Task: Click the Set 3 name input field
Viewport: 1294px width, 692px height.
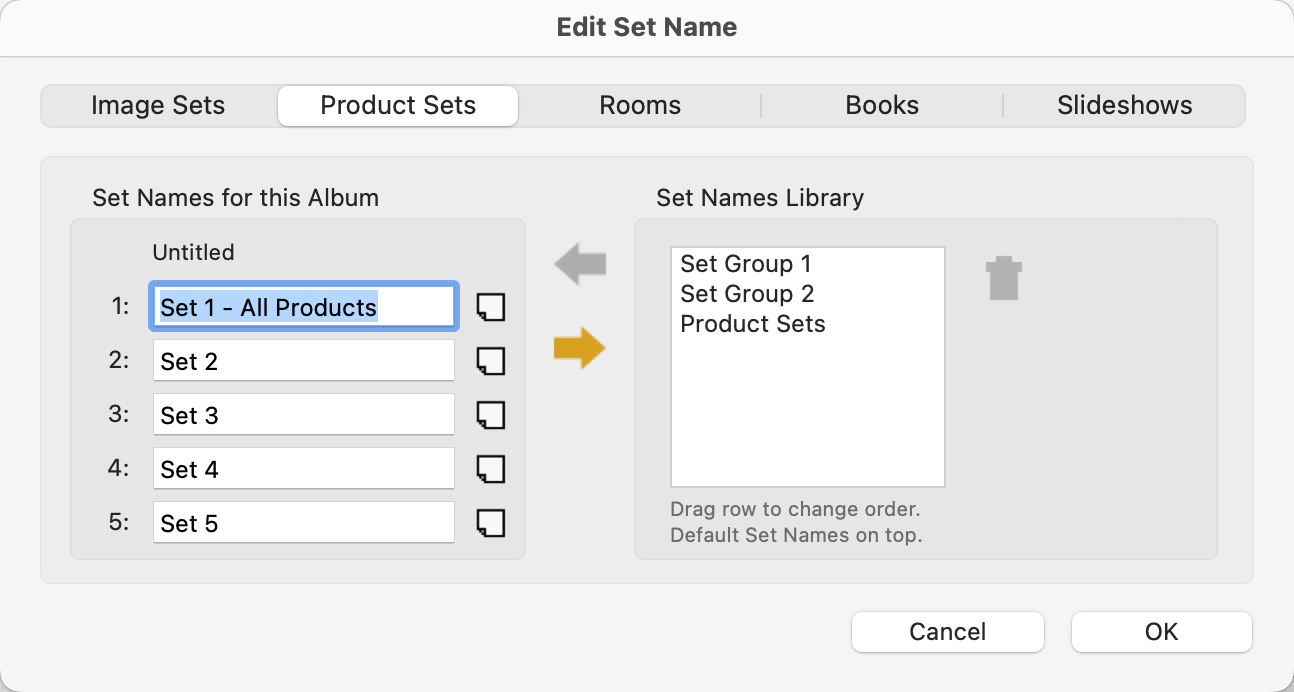Action: coord(303,415)
